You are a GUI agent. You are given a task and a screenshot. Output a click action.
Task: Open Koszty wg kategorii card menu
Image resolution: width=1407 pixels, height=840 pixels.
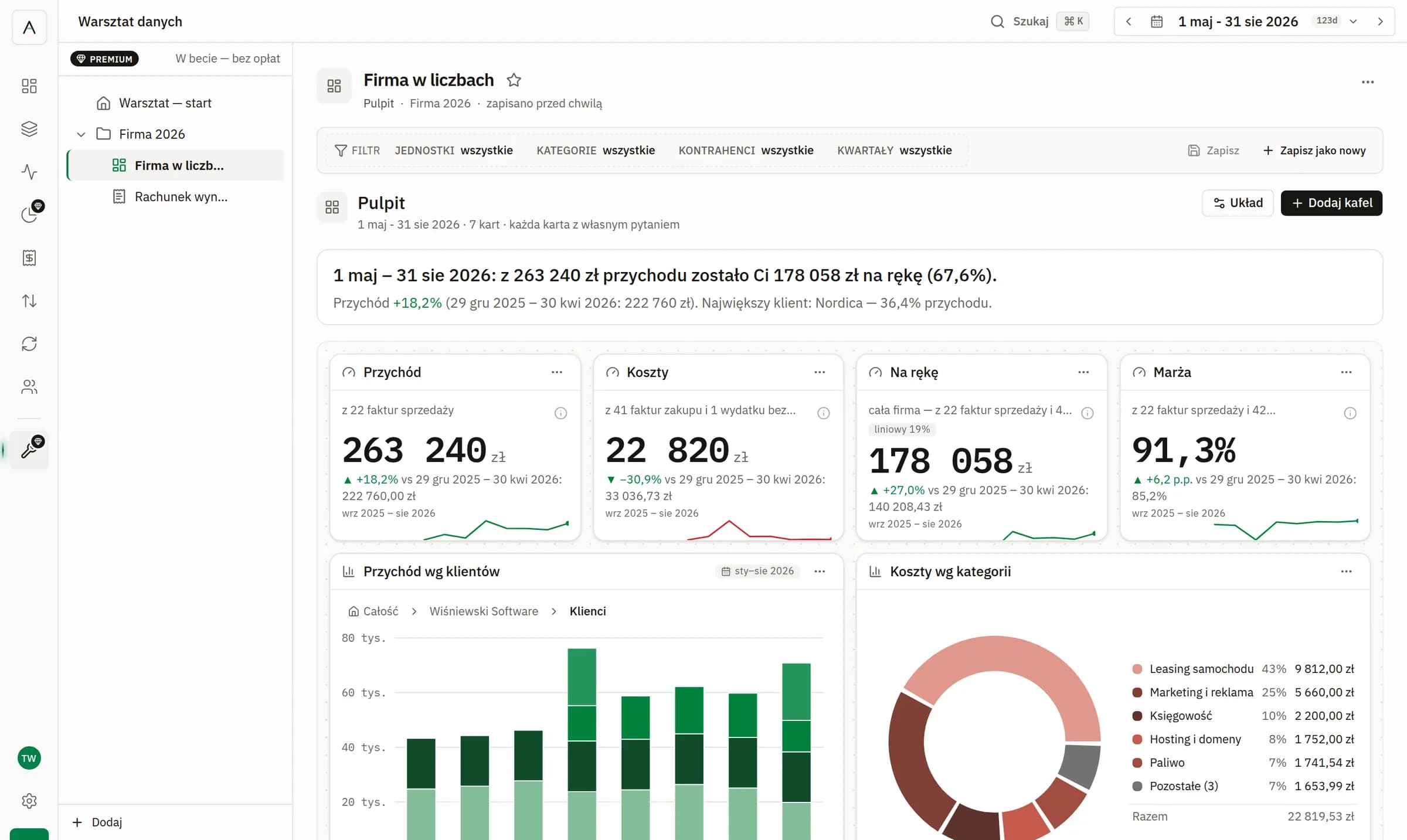pos(1346,572)
